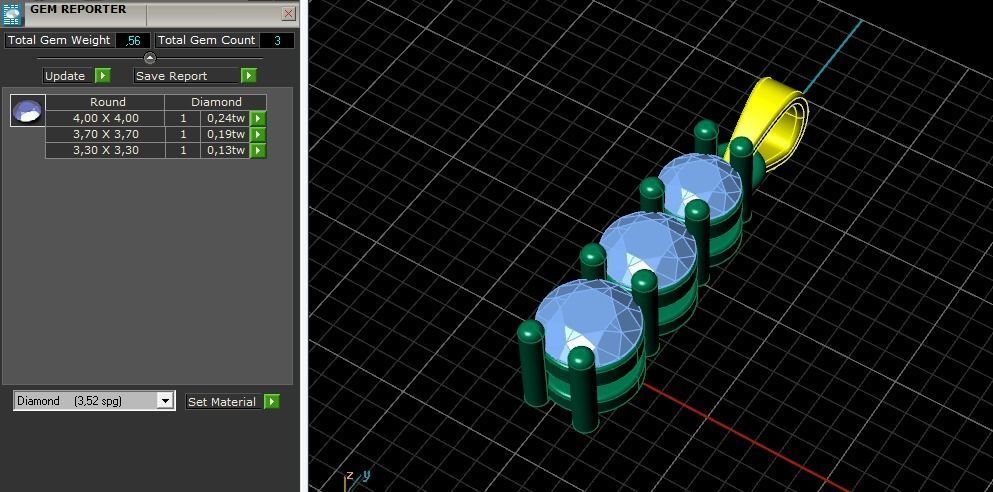Click the green arrow on the 0,24tw row

[x=258, y=118]
